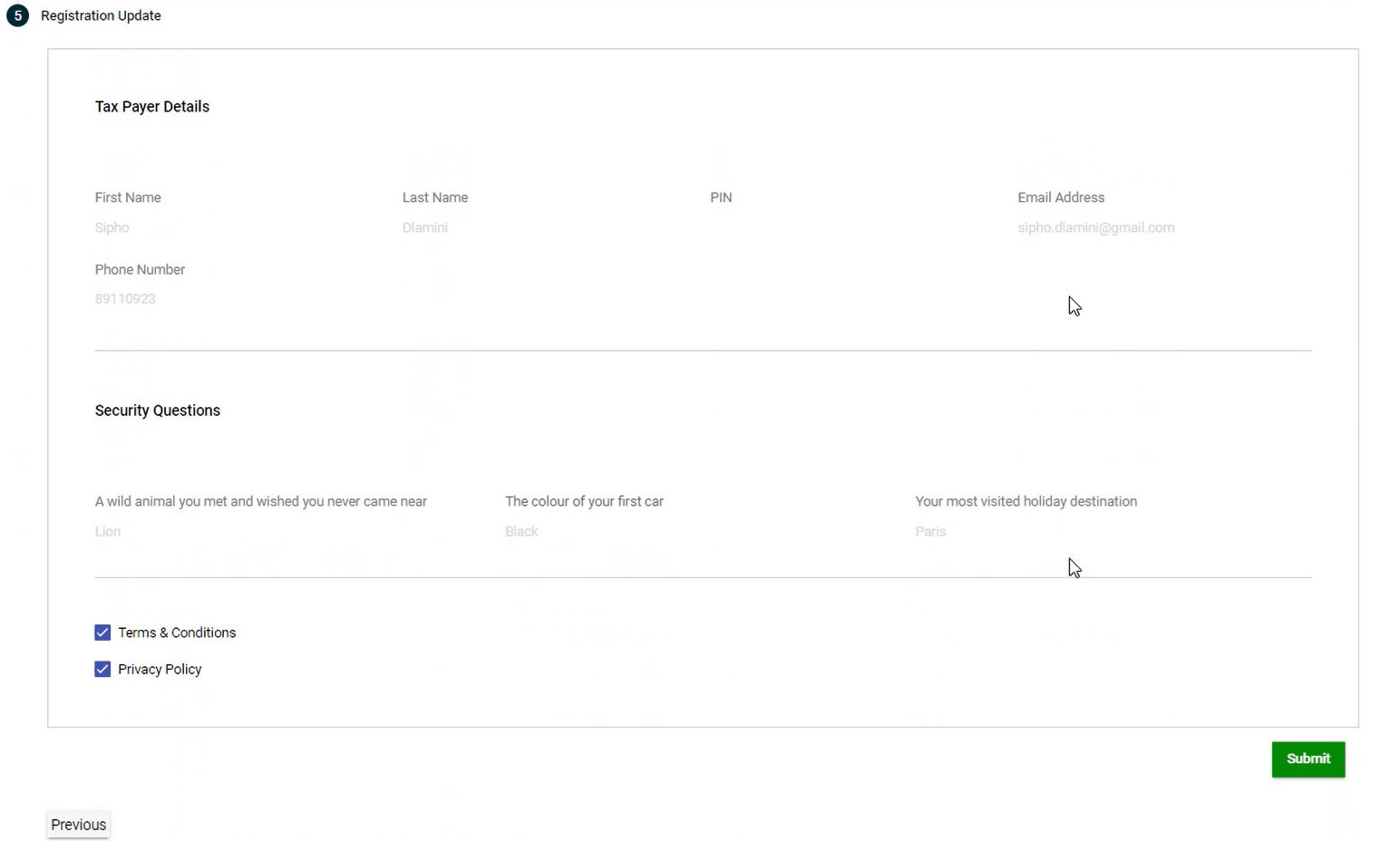Click the wild animal answer field 'Lion'

tap(108, 531)
